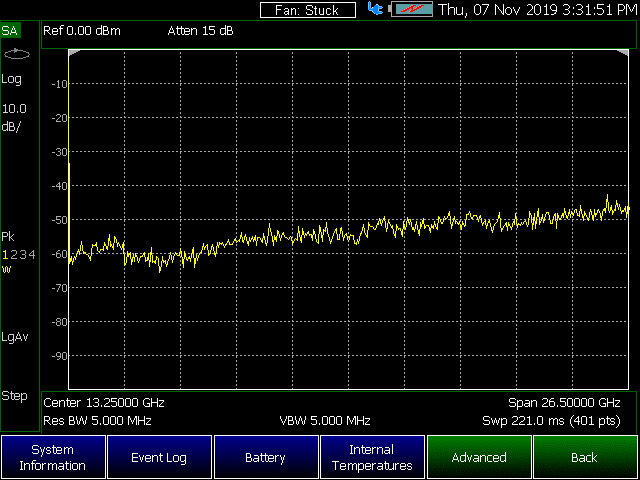Click the -10 axis label
This screenshot has height=480, width=640.
point(60,84)
